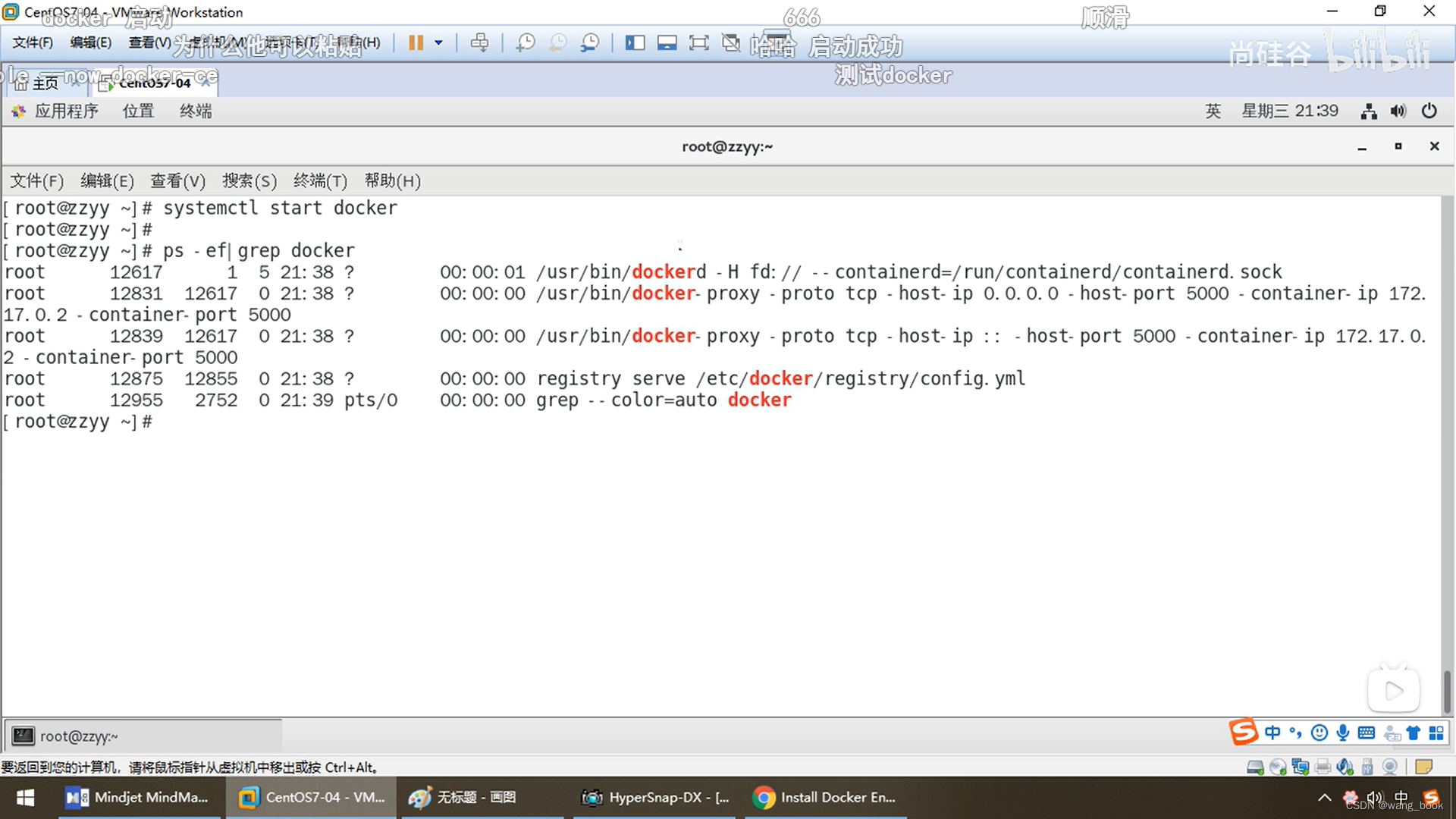Image resolution: width=1456 pixels, height=819 pixels.
Task: Open the Sogou soft keyboard icon
Action: point(1367,733)
